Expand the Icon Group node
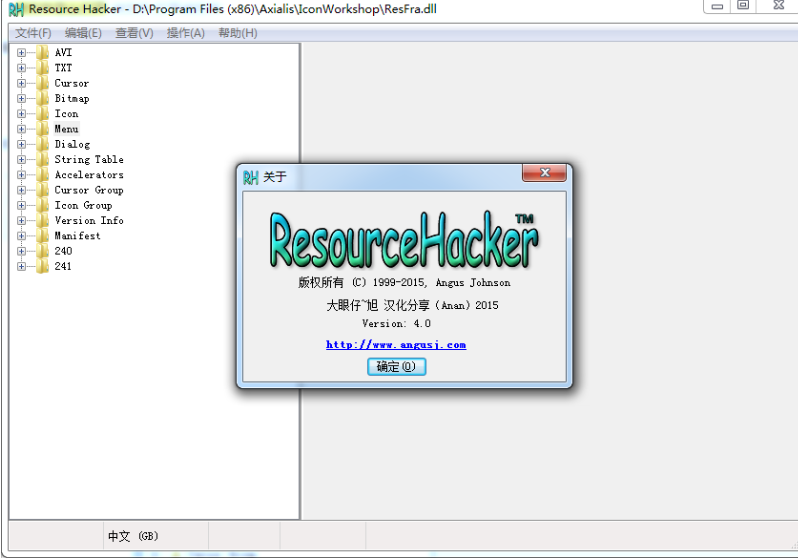Image resolution: width=798 pixels, height=559 pixels. coord(21,206)
